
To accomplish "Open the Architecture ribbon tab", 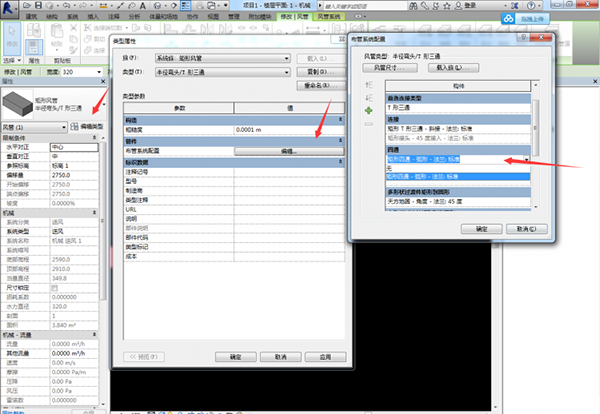I will point(31,16).
